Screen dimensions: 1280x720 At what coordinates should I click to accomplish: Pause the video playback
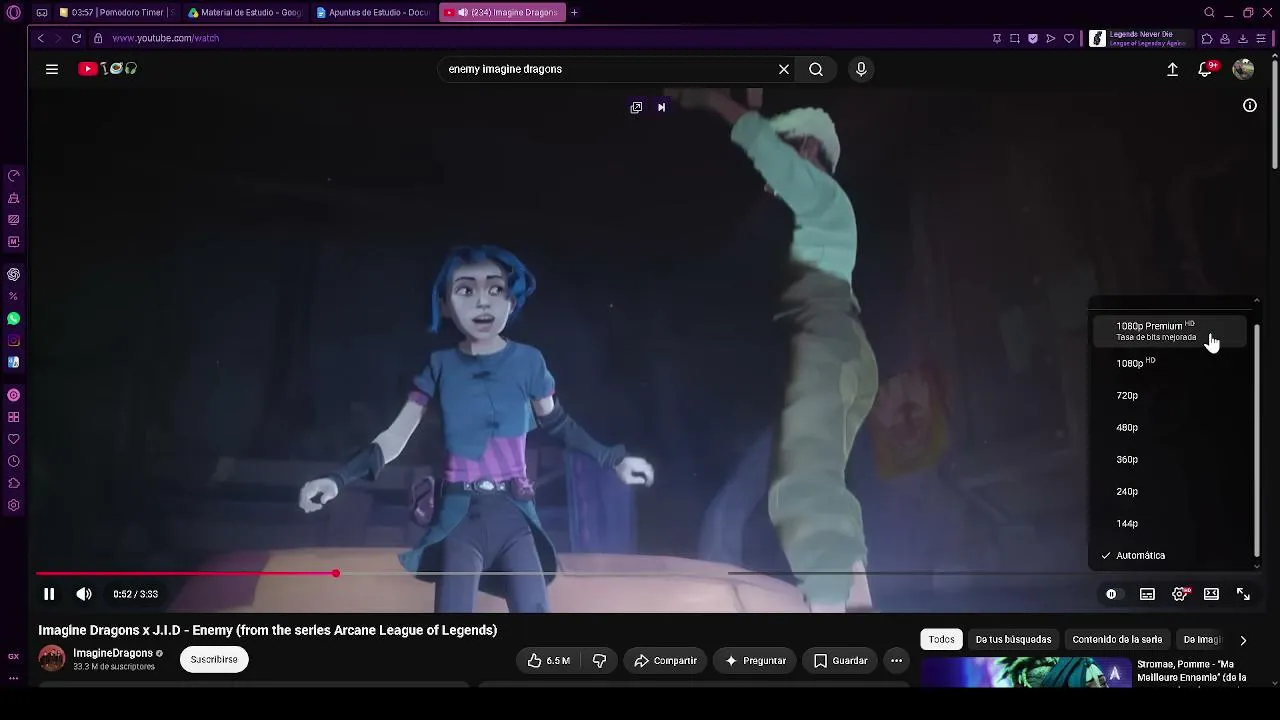click(x=49, y=594)
